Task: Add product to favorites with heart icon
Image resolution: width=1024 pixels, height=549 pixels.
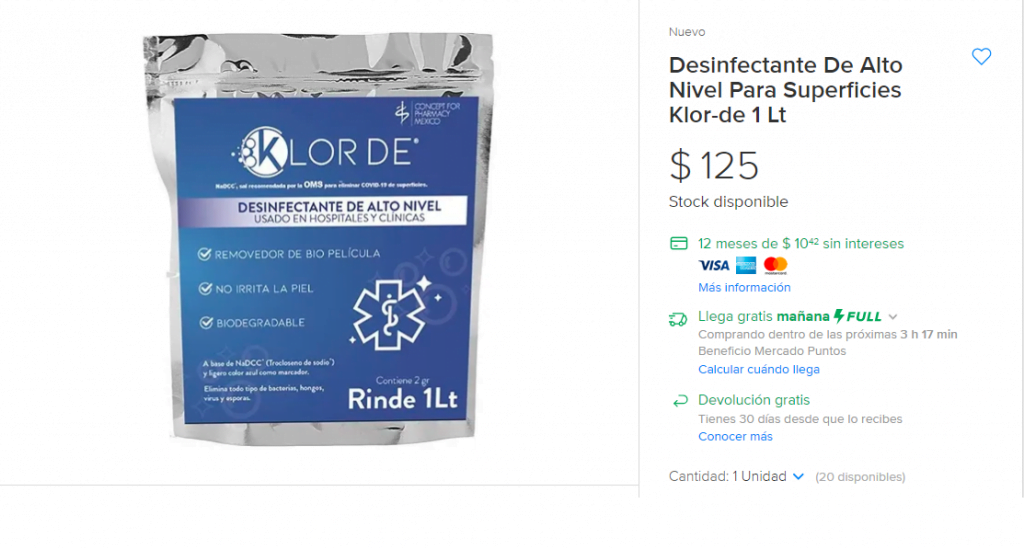Action: [981, 57]
